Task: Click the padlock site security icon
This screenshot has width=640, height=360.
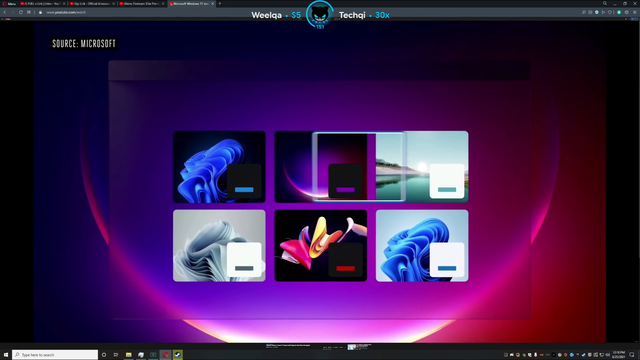Action: click(40, 12)
